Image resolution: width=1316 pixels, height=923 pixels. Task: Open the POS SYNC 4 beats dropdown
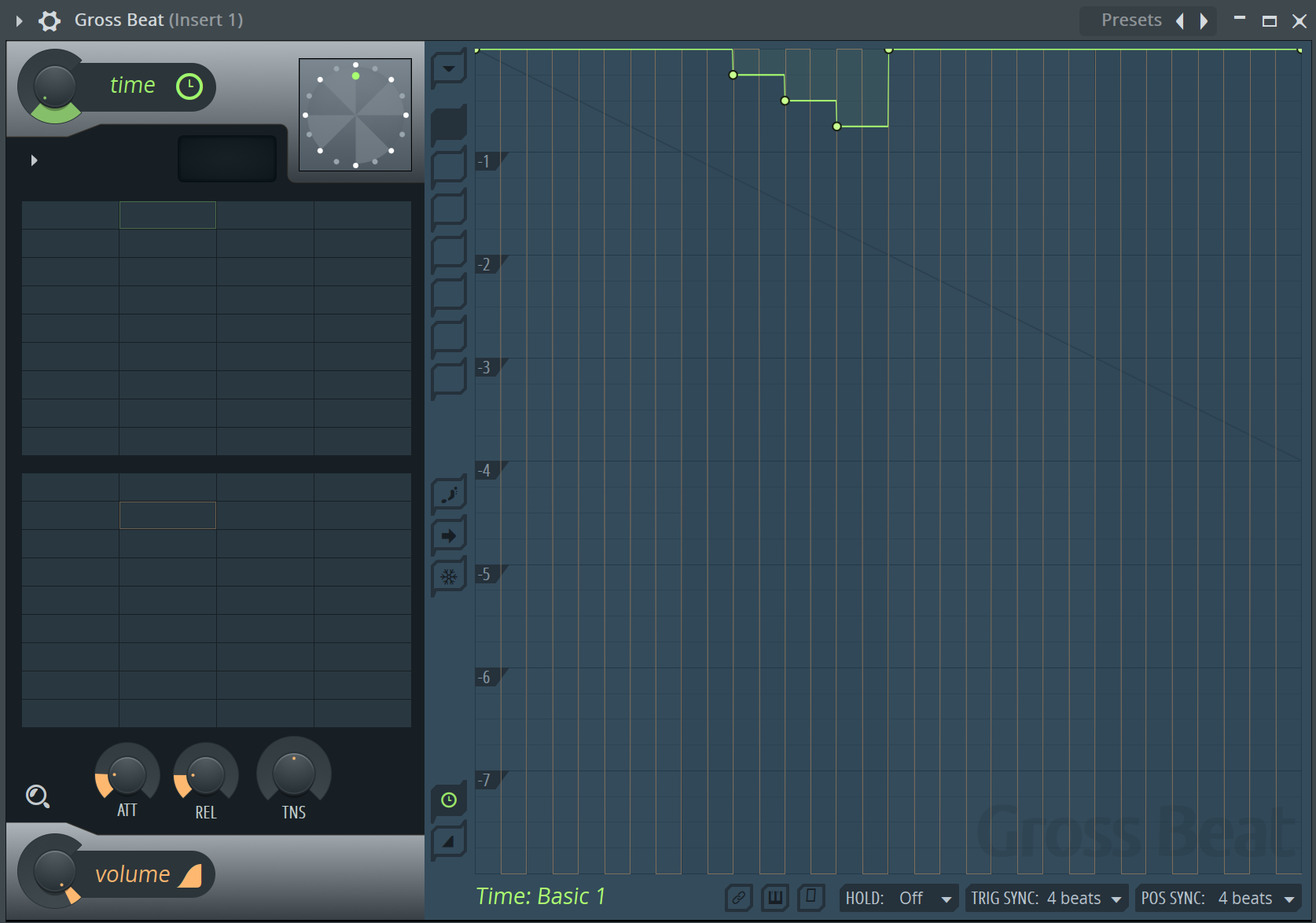click(1218, 898)
